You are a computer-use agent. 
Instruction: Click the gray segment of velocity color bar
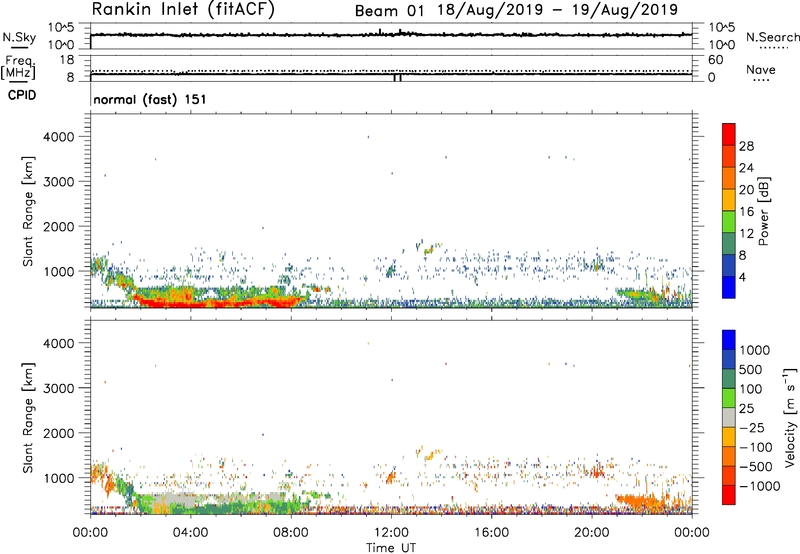(729, 418)
